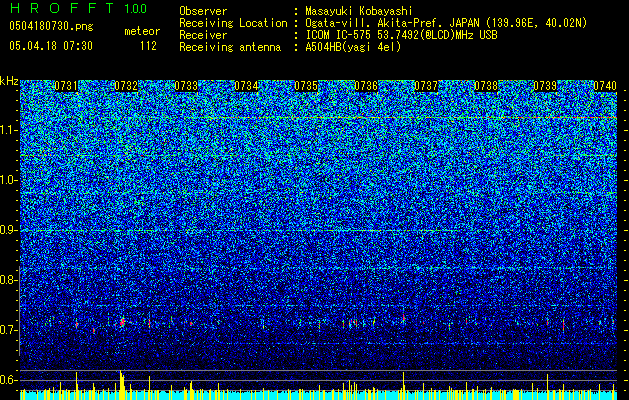Screen dimensions: 629x400
Task: Click the 0739 time marker
Action: click(x=546, y=86)
